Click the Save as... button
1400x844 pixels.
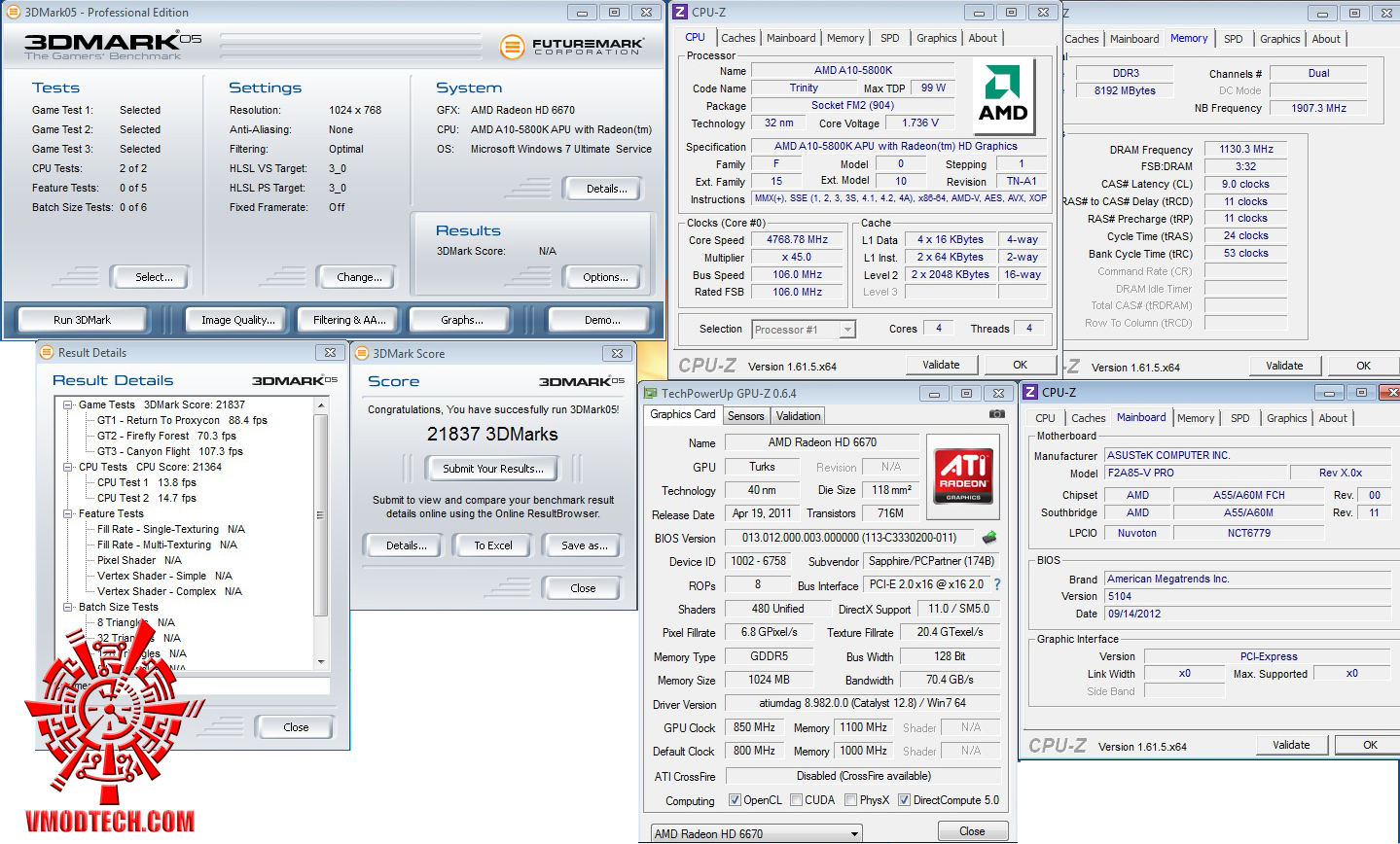584,545
